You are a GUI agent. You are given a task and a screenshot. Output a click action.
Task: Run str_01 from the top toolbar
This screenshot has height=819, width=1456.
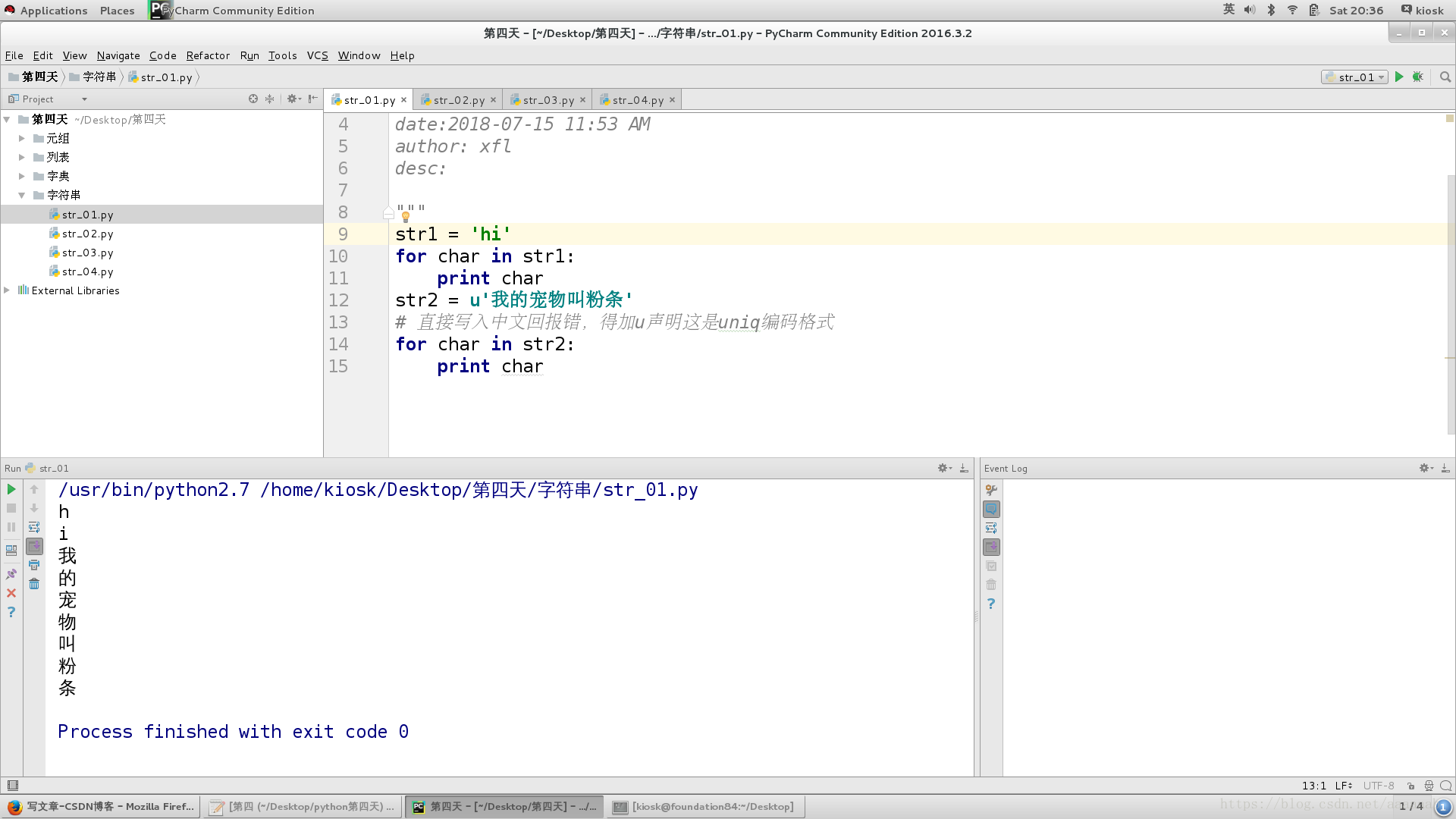click(1399, 77)
